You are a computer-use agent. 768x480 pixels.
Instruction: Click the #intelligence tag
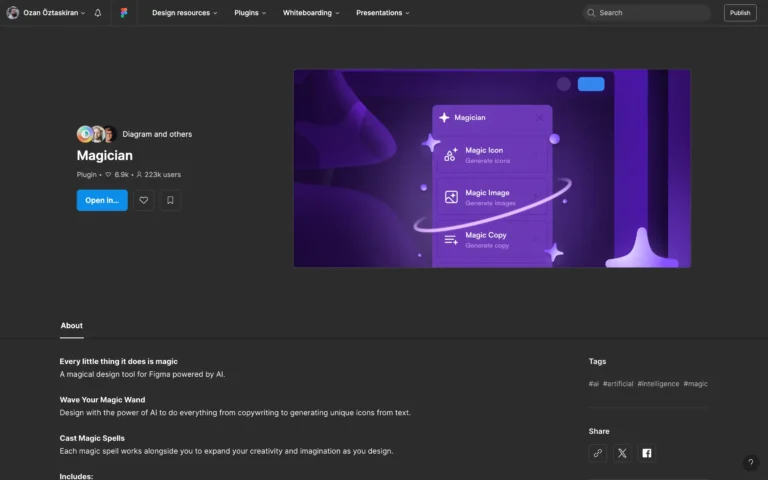coord(658,384)
